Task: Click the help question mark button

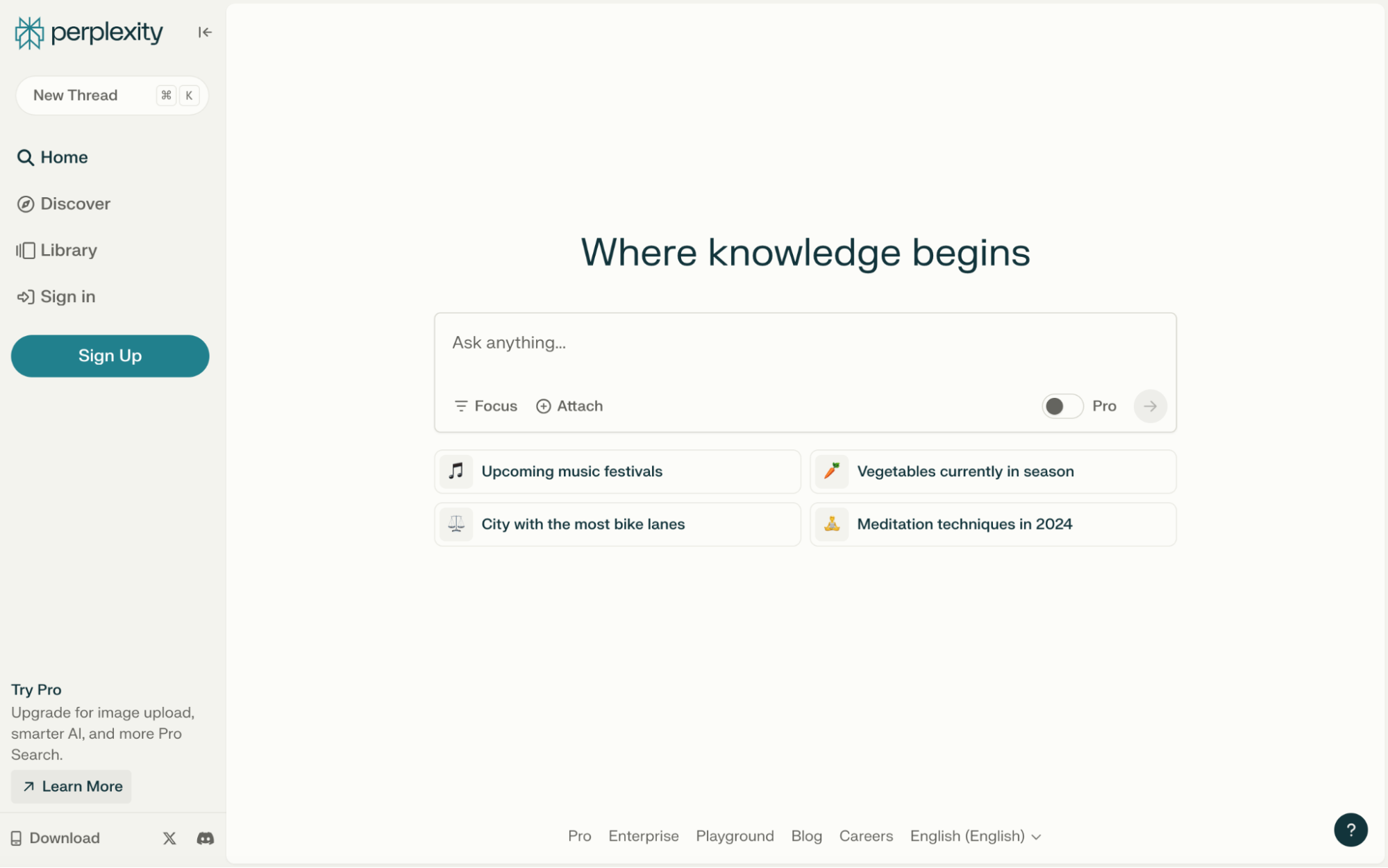Action: point(1350,830)
